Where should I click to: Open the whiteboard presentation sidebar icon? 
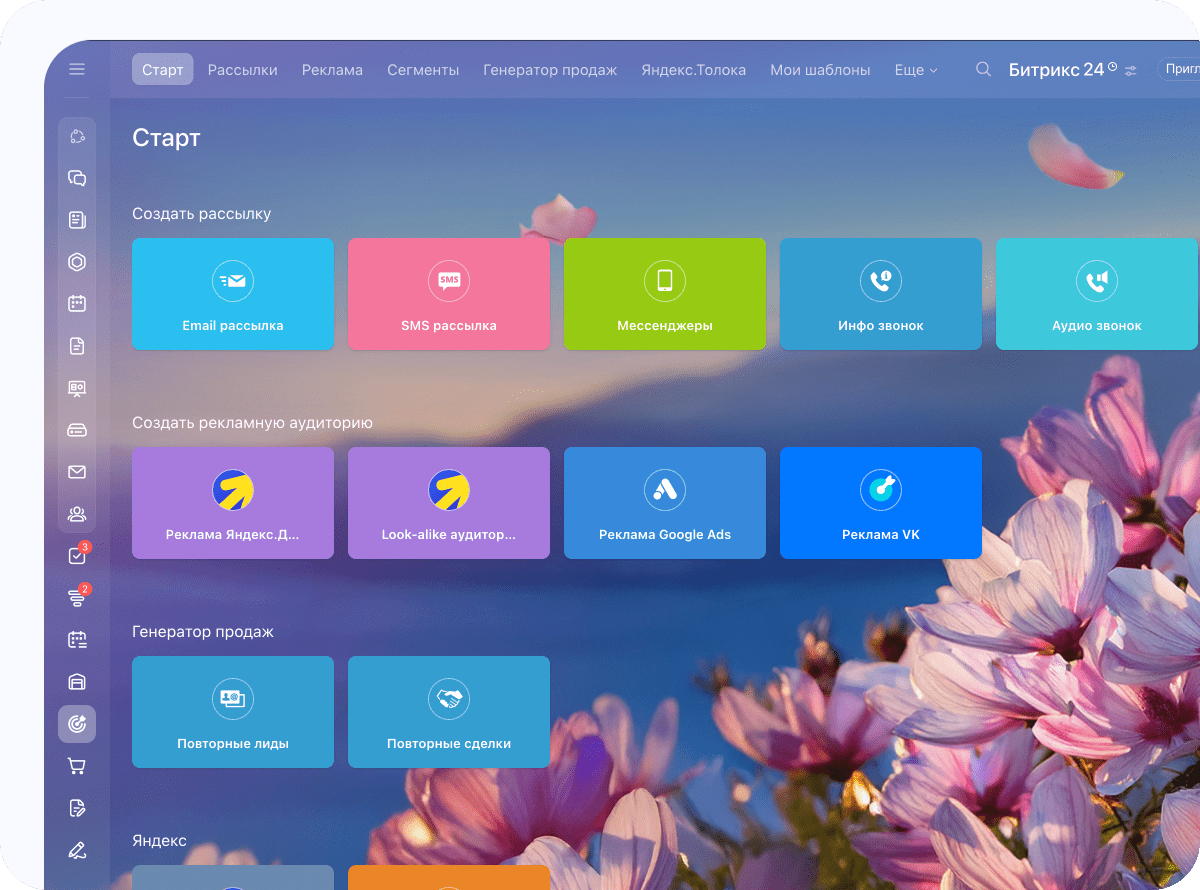[77, 388]
